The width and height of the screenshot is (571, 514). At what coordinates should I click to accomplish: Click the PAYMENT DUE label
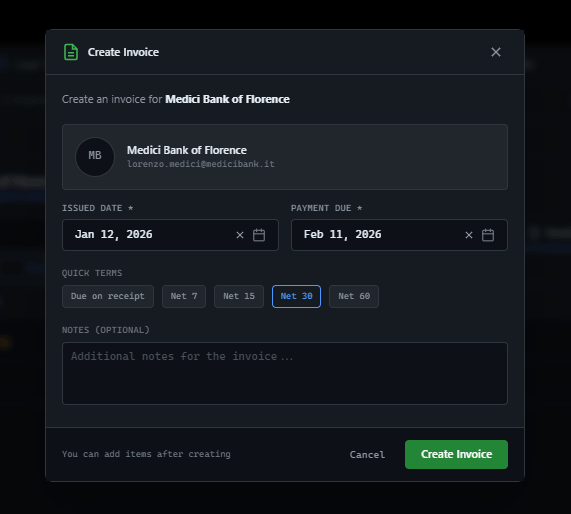[x=326, y=208]
